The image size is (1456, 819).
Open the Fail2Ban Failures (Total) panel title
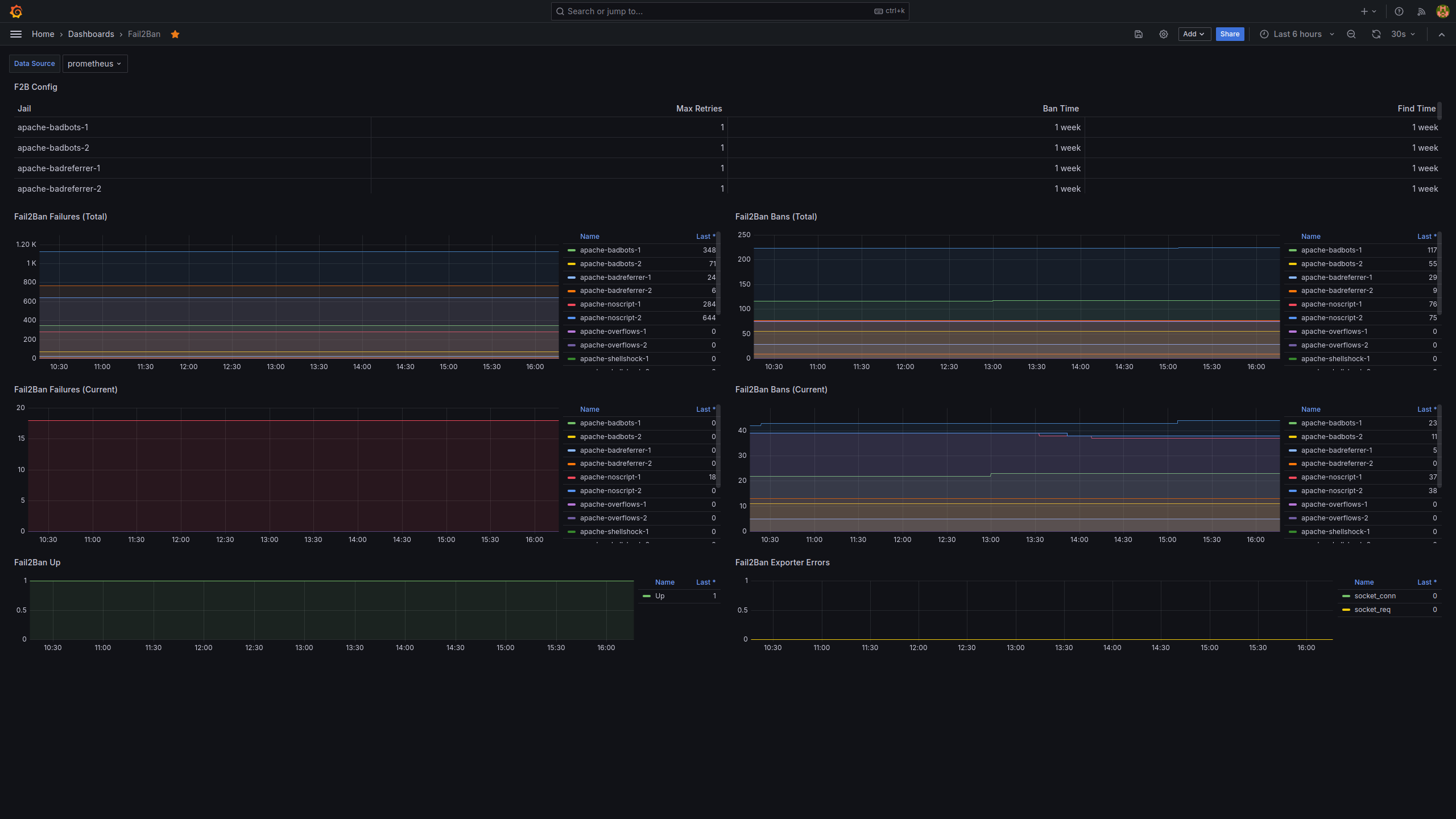(x=61, y=217)
